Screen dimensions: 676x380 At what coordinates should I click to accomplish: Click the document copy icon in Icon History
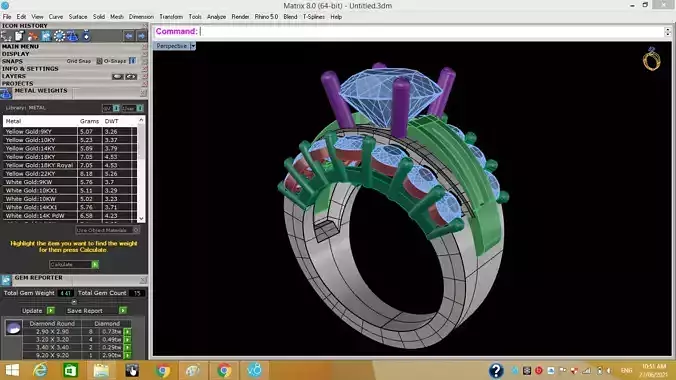tap(19, 36)
